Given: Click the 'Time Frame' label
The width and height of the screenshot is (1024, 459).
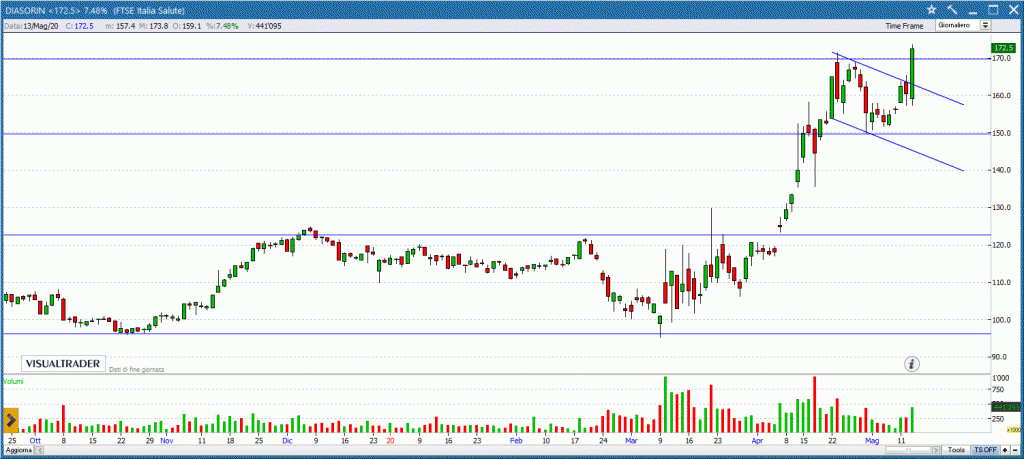Looking at the screenshot, I should (904, 26).
